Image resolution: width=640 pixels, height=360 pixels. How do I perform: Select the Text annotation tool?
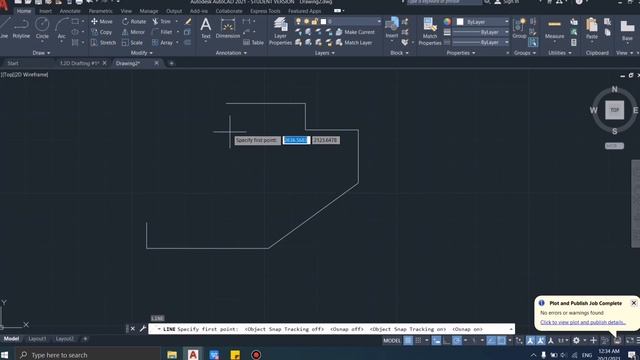[206, 29]
